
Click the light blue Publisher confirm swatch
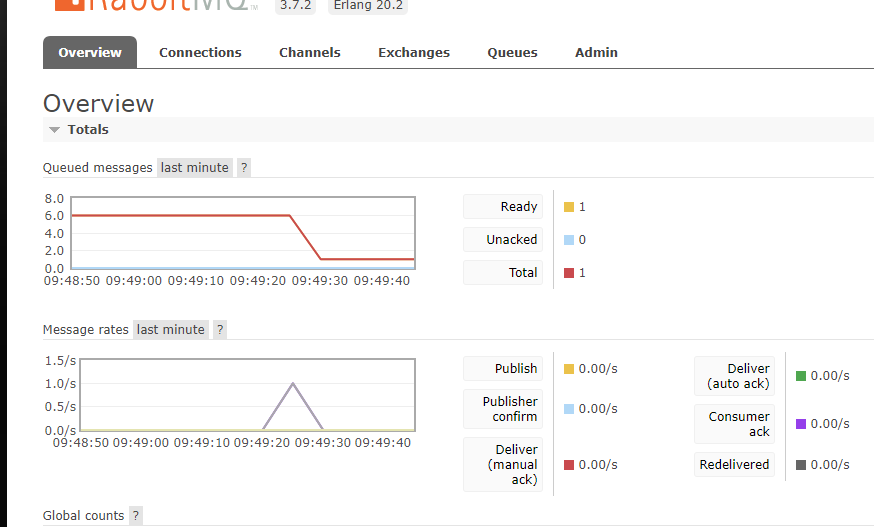click(569, 409)
